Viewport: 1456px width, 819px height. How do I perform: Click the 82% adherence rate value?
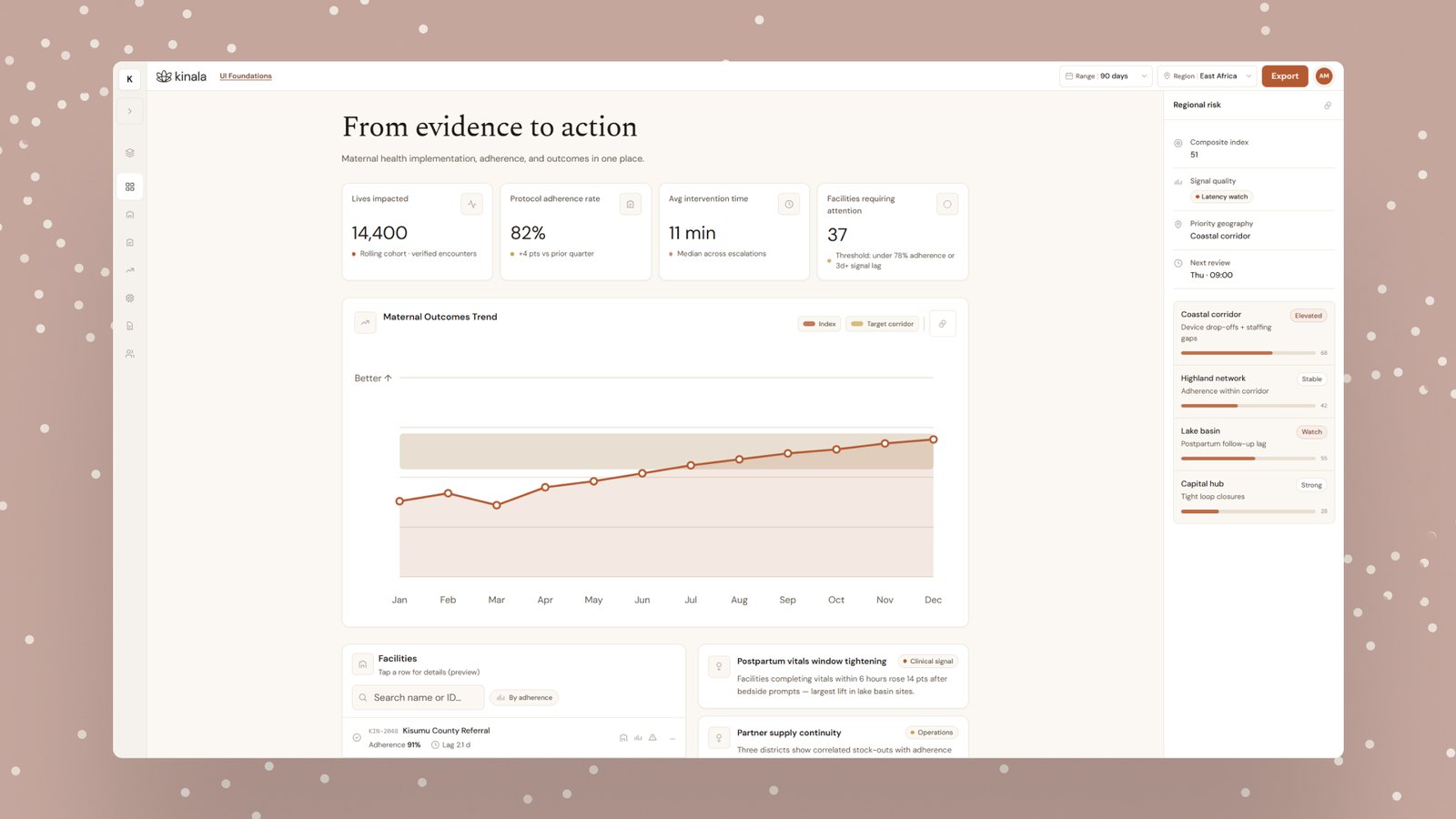coord(528,233)
